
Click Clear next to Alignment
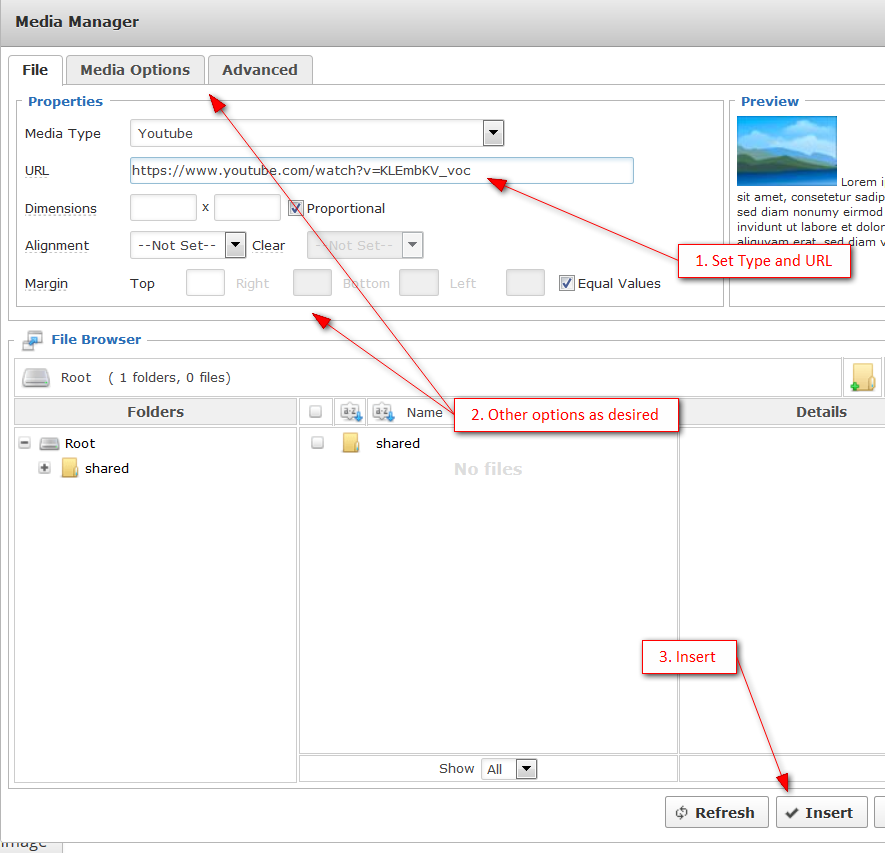(268, 245)
